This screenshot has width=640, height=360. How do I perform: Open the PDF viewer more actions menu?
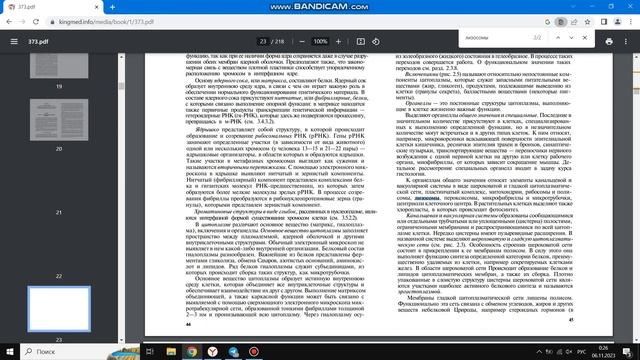pos(626,41)
